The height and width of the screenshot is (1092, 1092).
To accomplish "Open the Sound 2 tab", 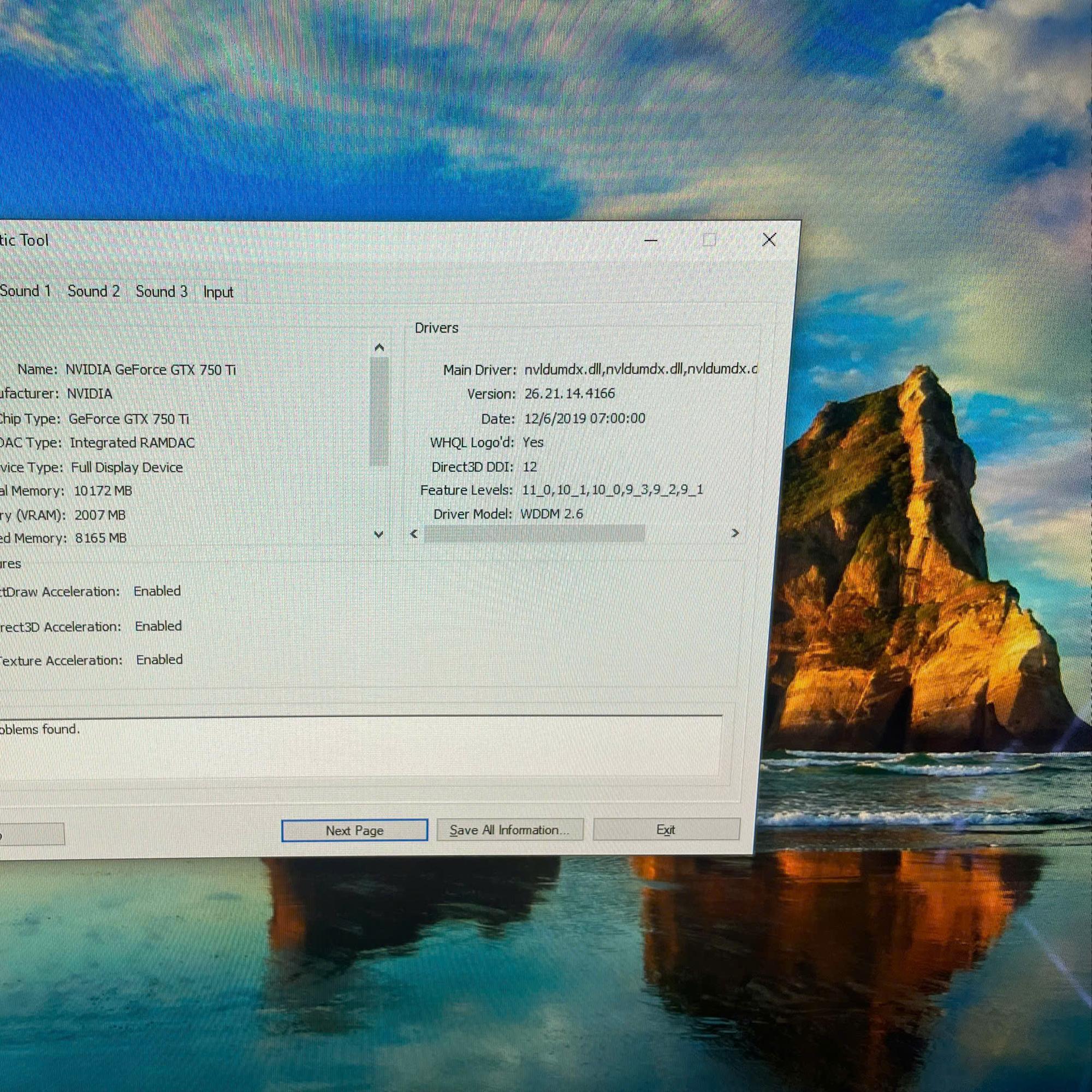I will tap(94, 292).
